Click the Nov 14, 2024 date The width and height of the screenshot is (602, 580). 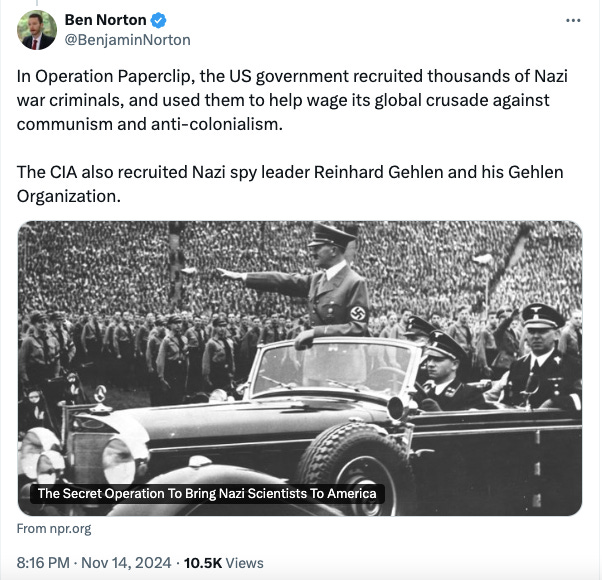[x=126, y=563]
